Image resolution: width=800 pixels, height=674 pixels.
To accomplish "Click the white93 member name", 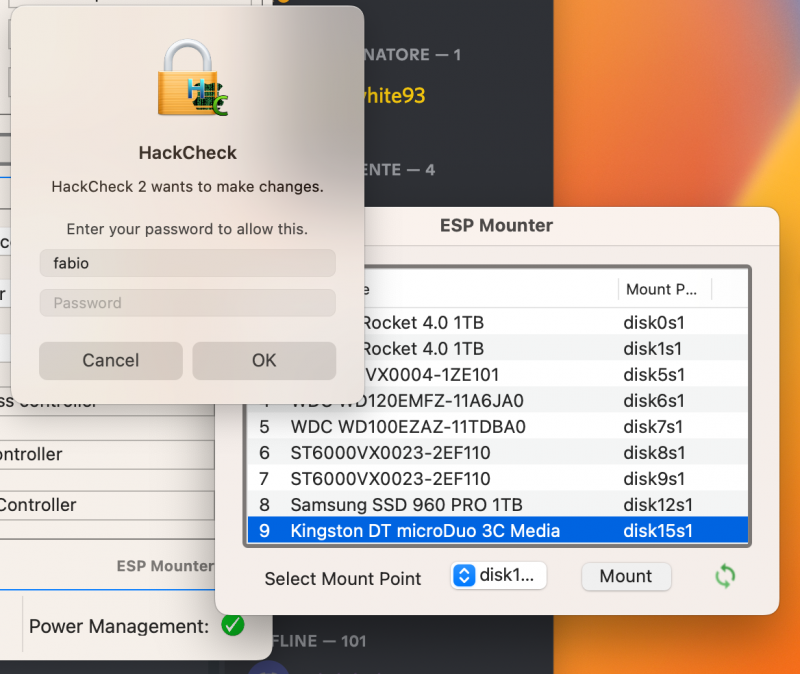I will coord(390,96).
